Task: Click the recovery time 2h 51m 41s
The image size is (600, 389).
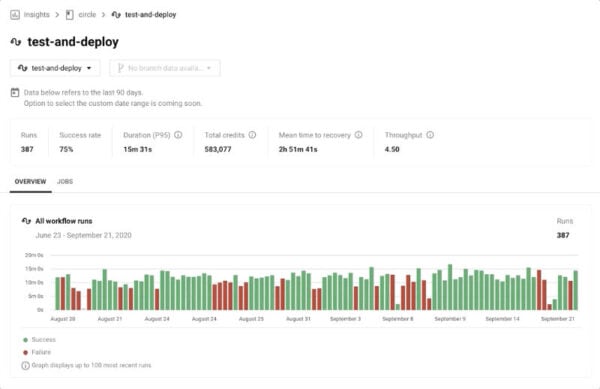Action: 298,149
